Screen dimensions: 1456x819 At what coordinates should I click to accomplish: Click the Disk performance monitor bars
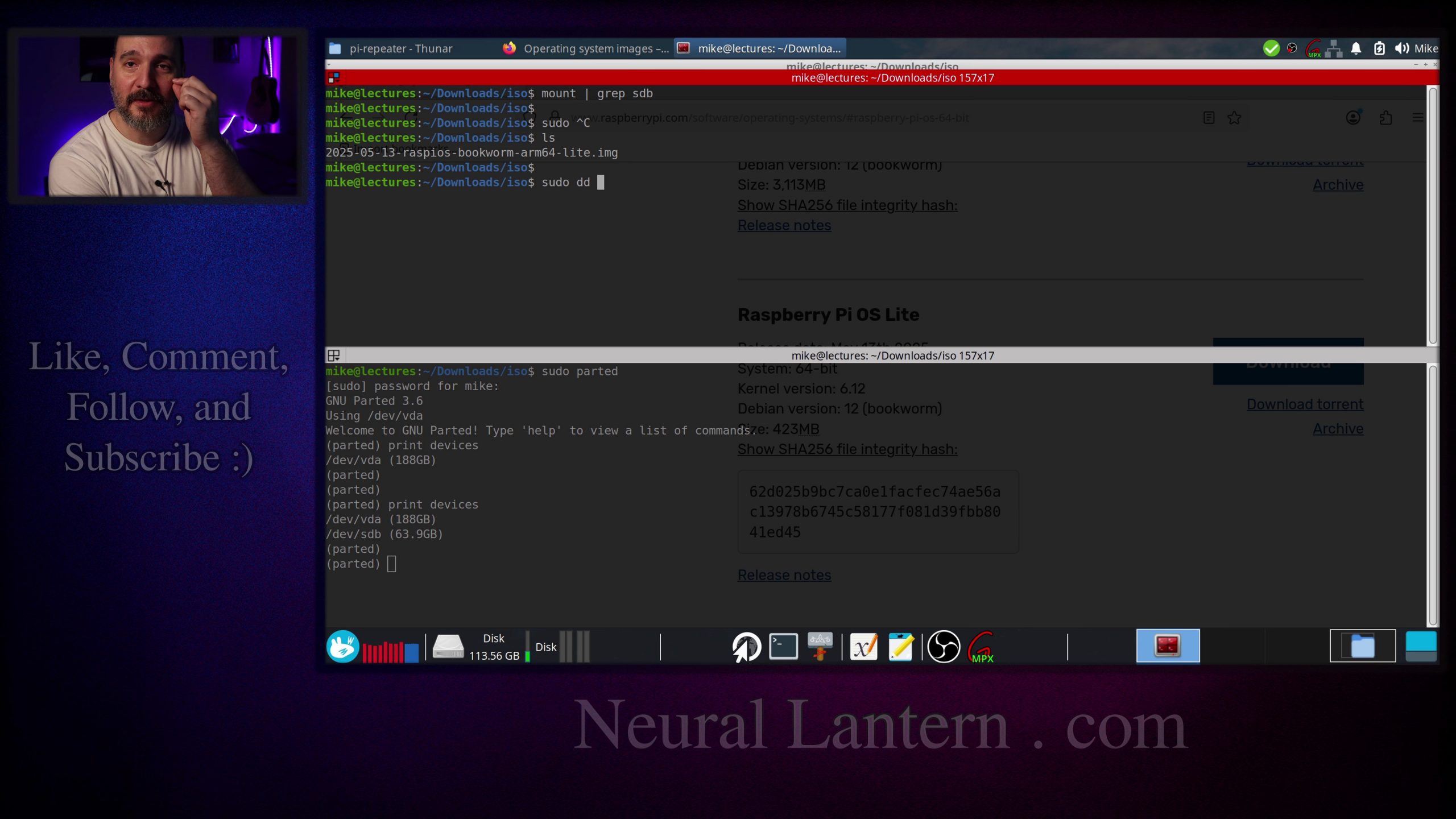[x=574, y=647]
